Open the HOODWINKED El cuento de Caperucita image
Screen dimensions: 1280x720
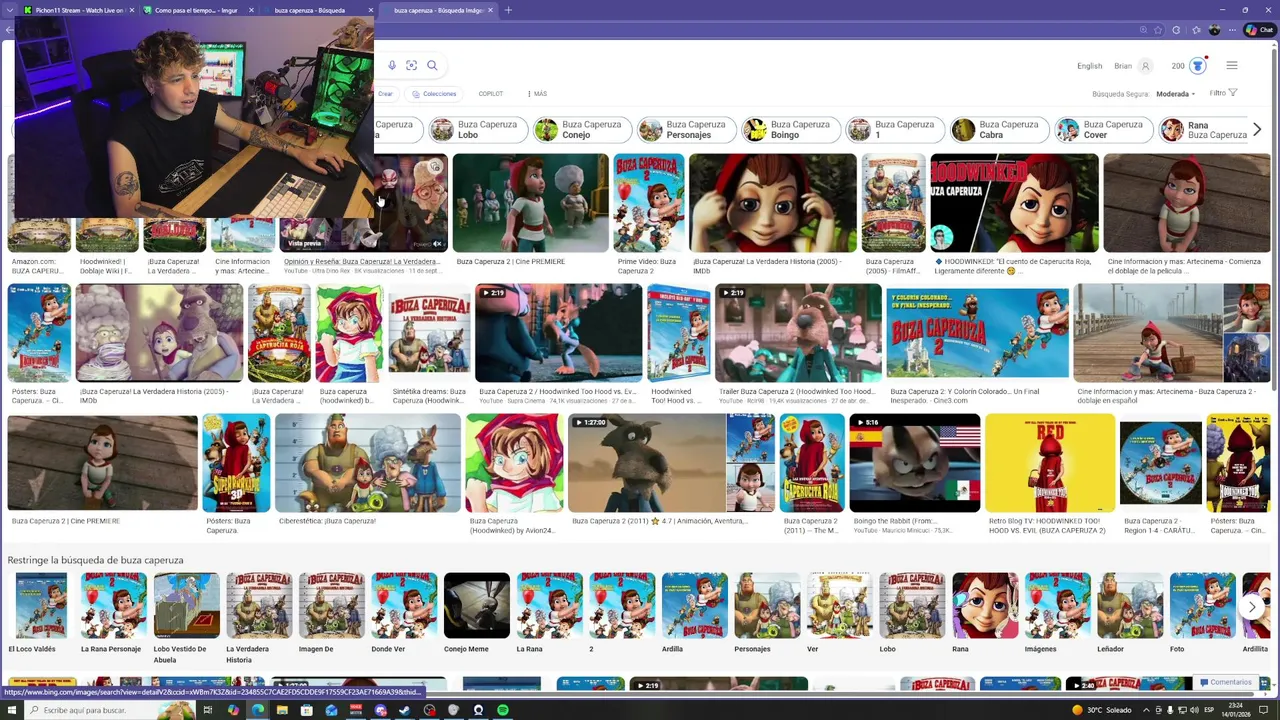(1014, 203)
